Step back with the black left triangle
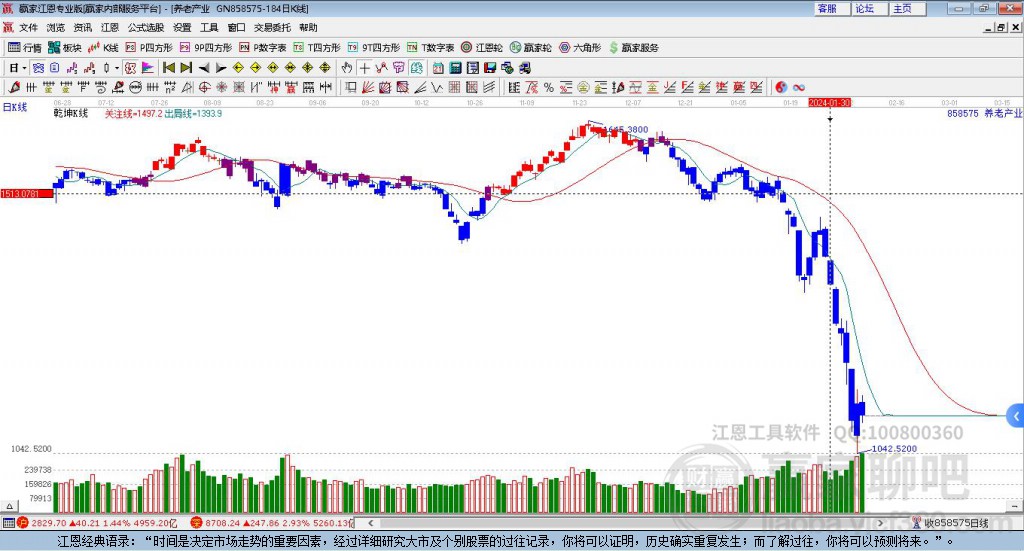This screenshot has width=1024, height=551. [204, 68]
